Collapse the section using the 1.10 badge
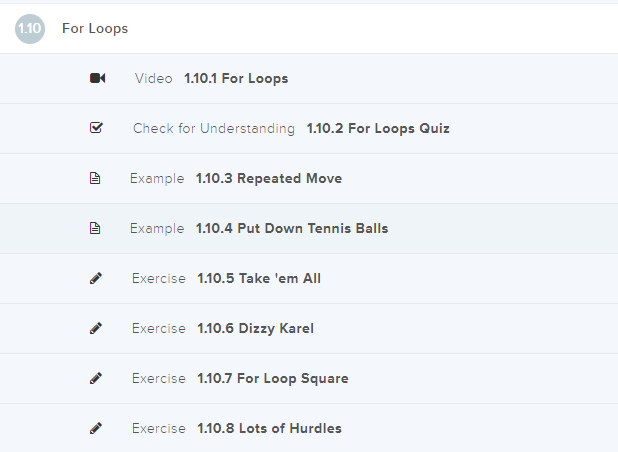618x452 pixels. 30,28
